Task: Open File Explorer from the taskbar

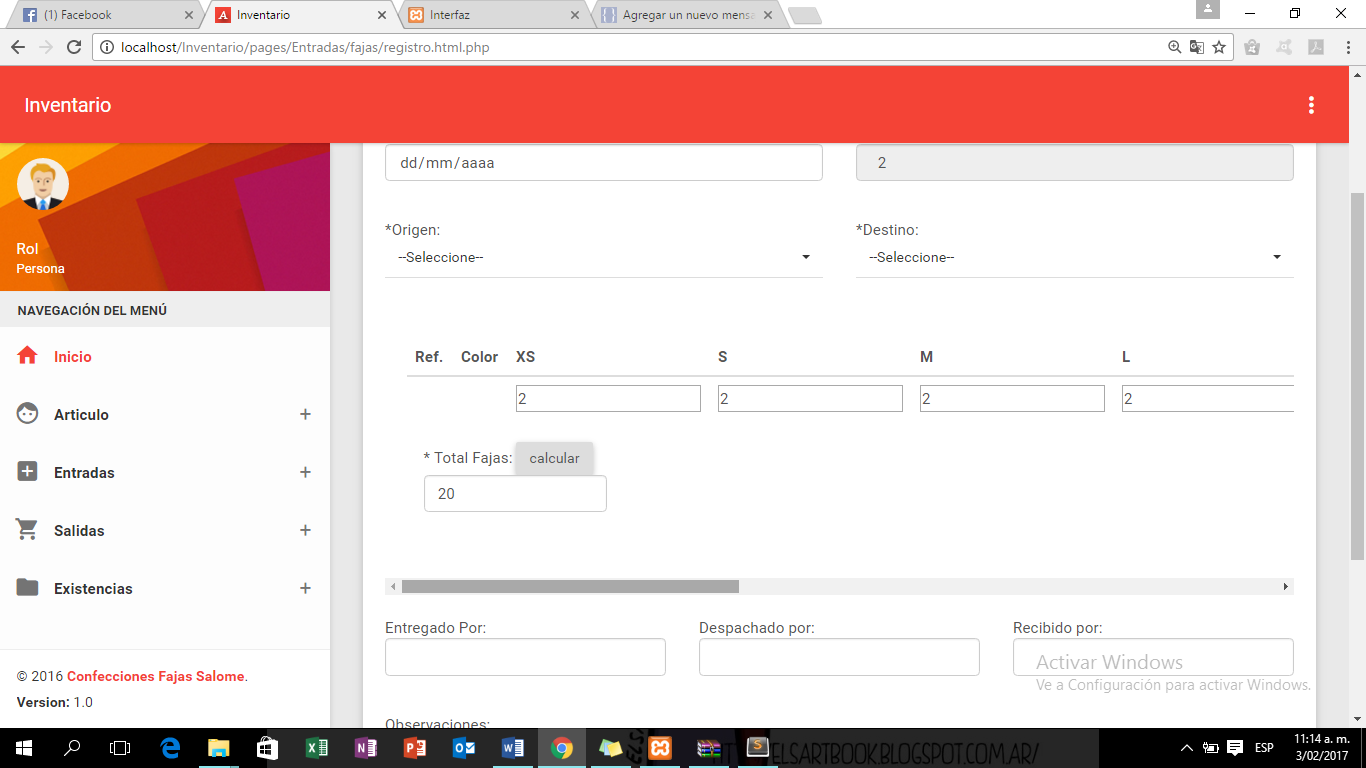Action: (x=218, y=748)
